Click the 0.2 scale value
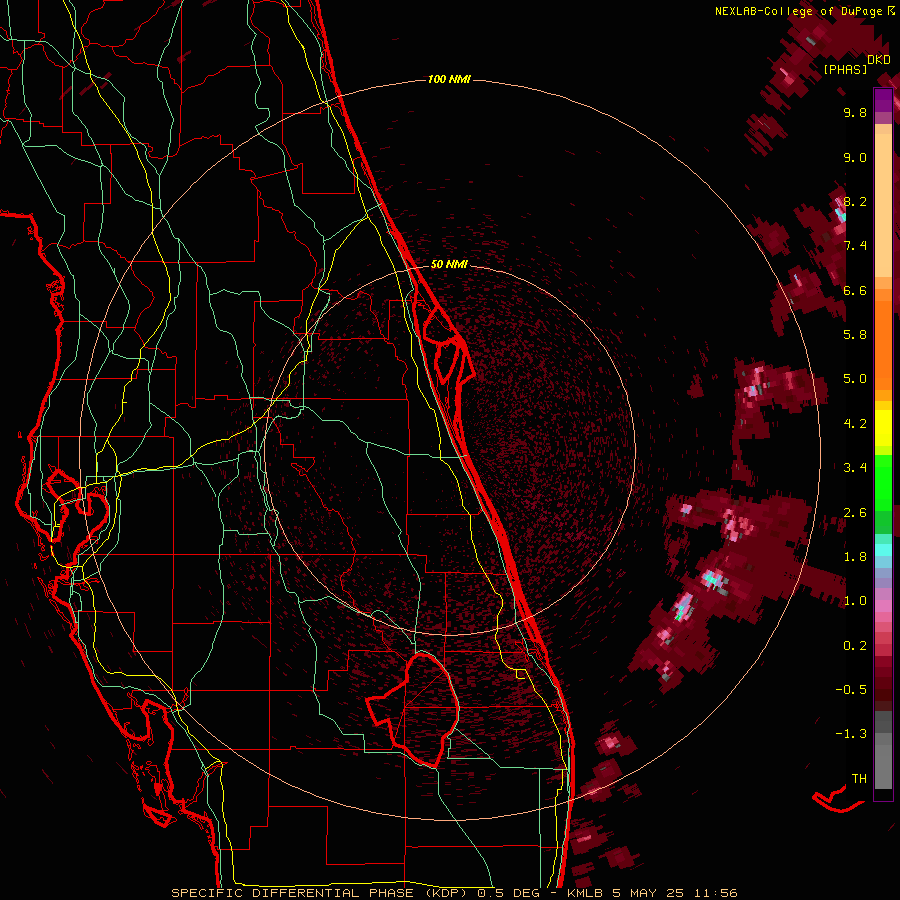This screenshot has width=900, height=900. click(855, 645)
